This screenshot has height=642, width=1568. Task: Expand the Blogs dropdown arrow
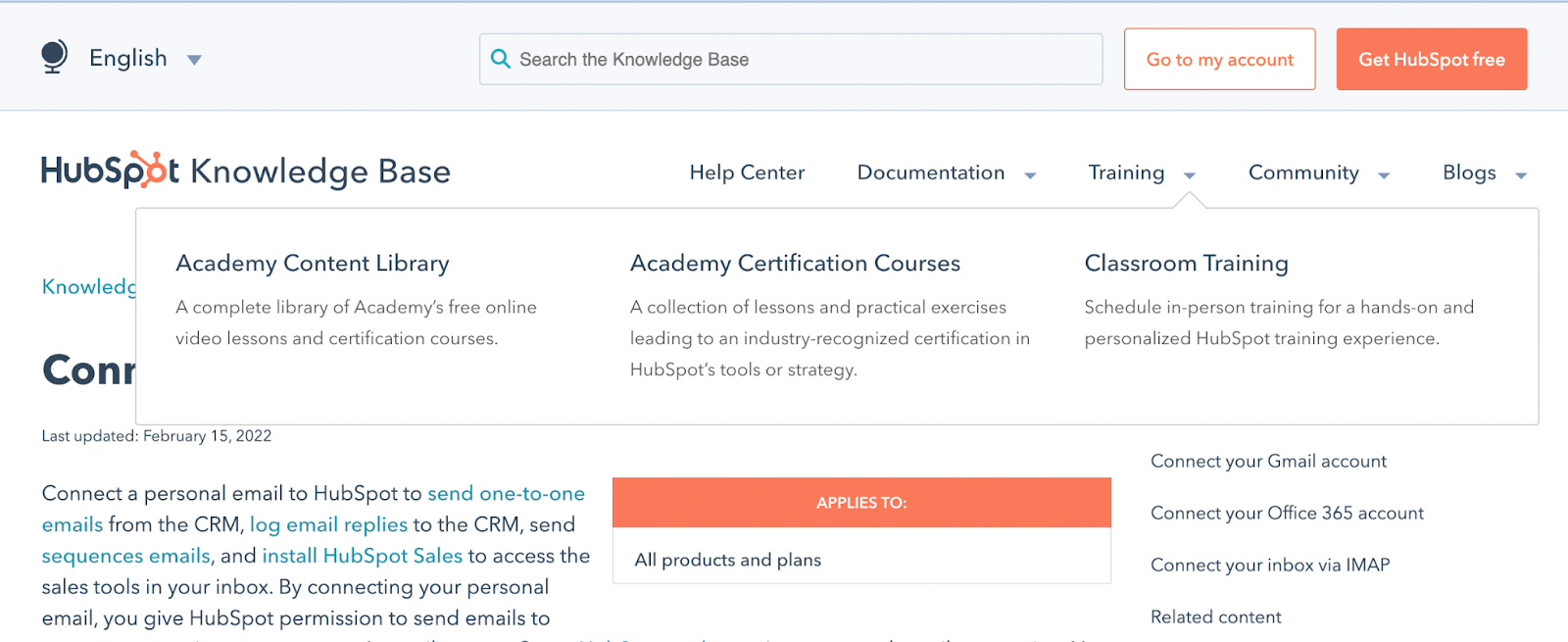(1521, 175)
